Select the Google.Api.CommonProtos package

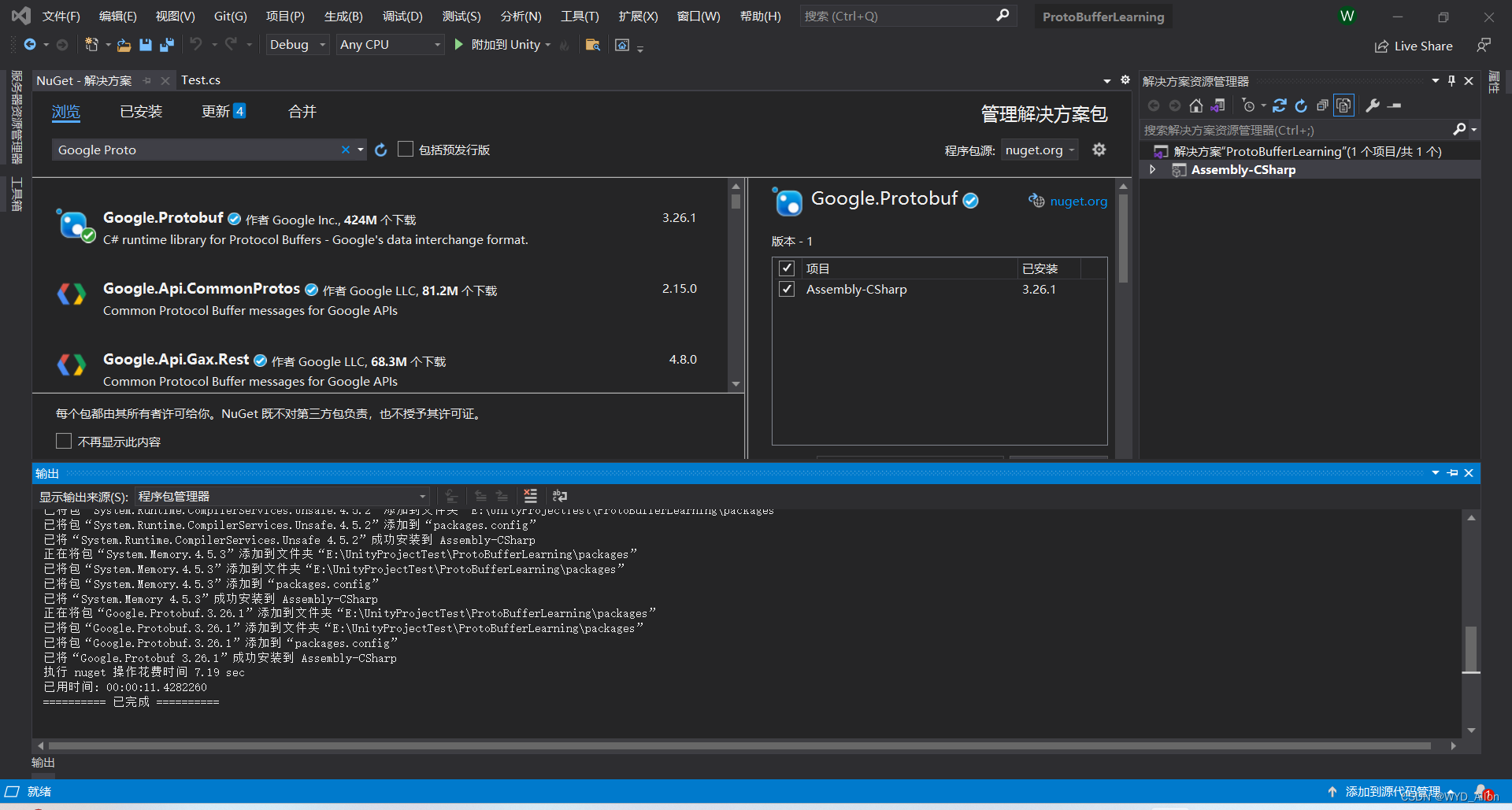coord(380,299)
